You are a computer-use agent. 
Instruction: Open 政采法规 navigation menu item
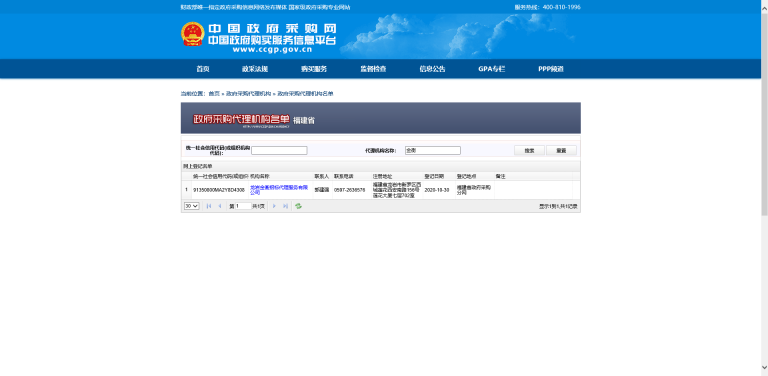click(255, 69)
